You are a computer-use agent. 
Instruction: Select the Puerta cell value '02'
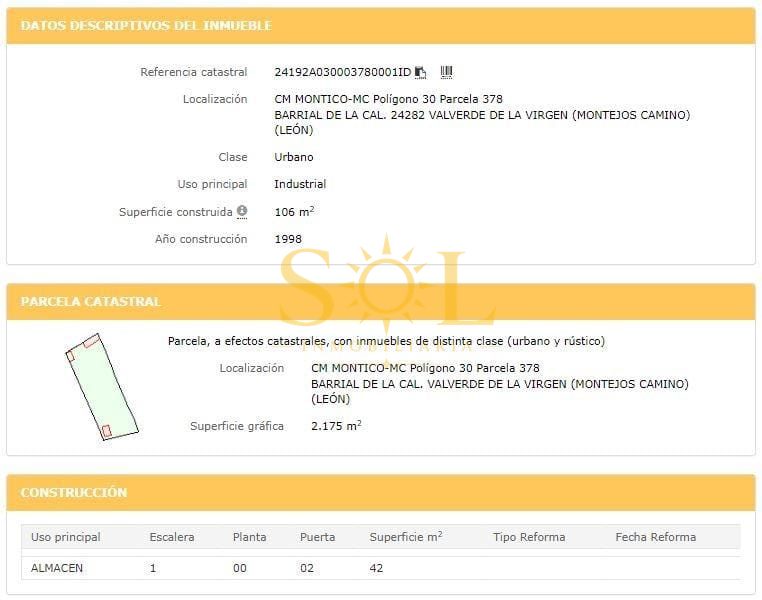pos(307,568)
